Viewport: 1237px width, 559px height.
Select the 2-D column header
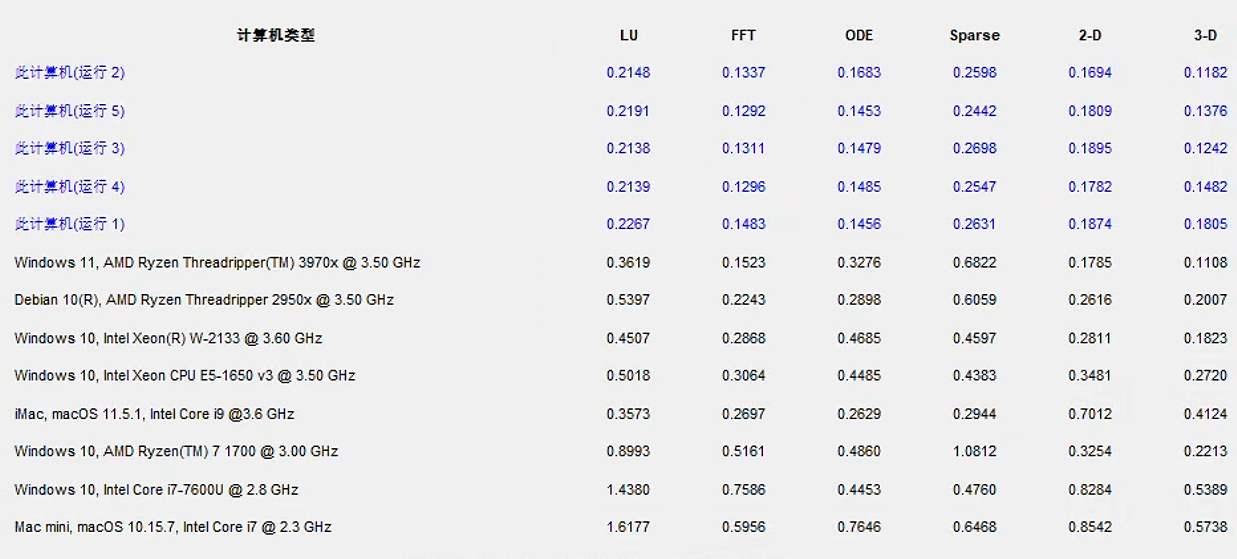[1090, 35]
